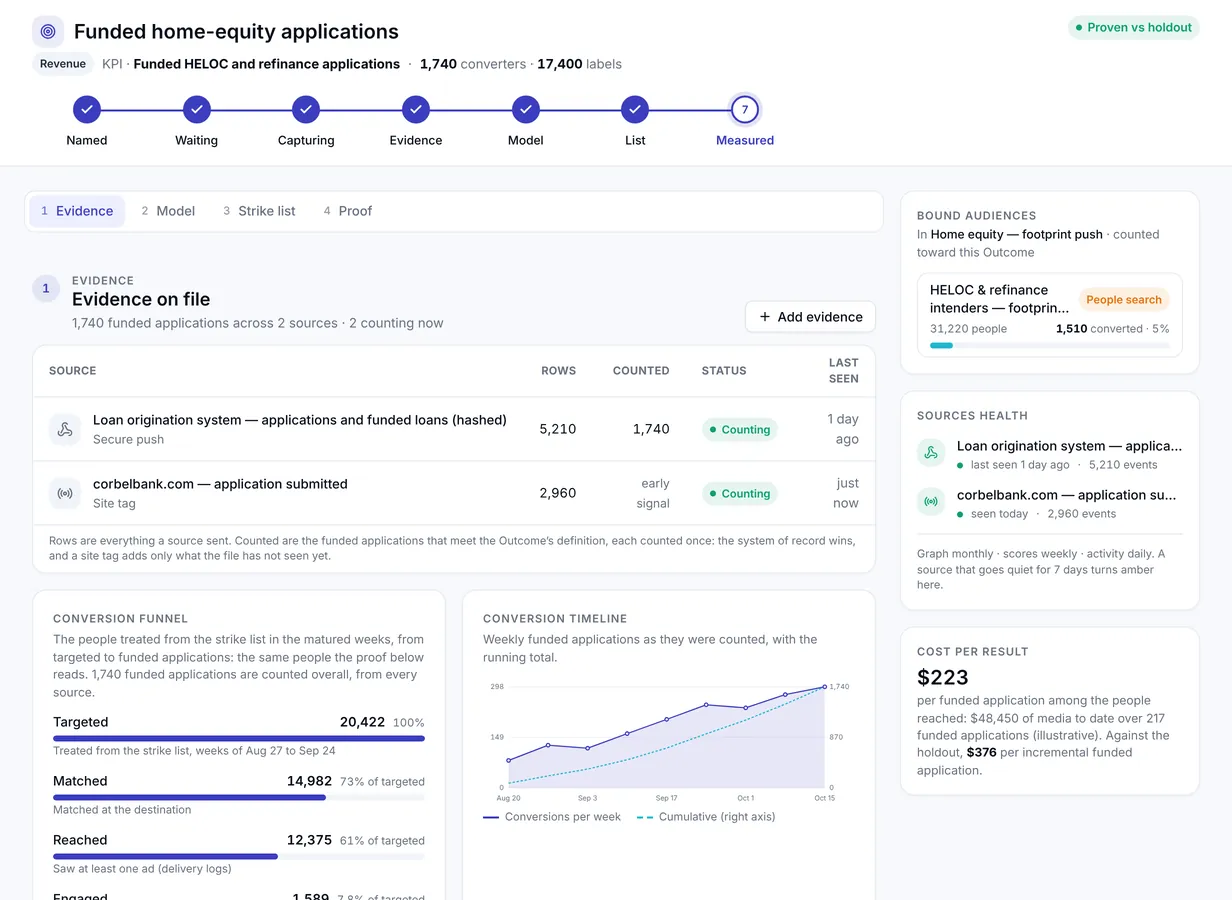Screen dimensions: 1232x900
Task: Click the Revenue tag
Action: [63, 64]
